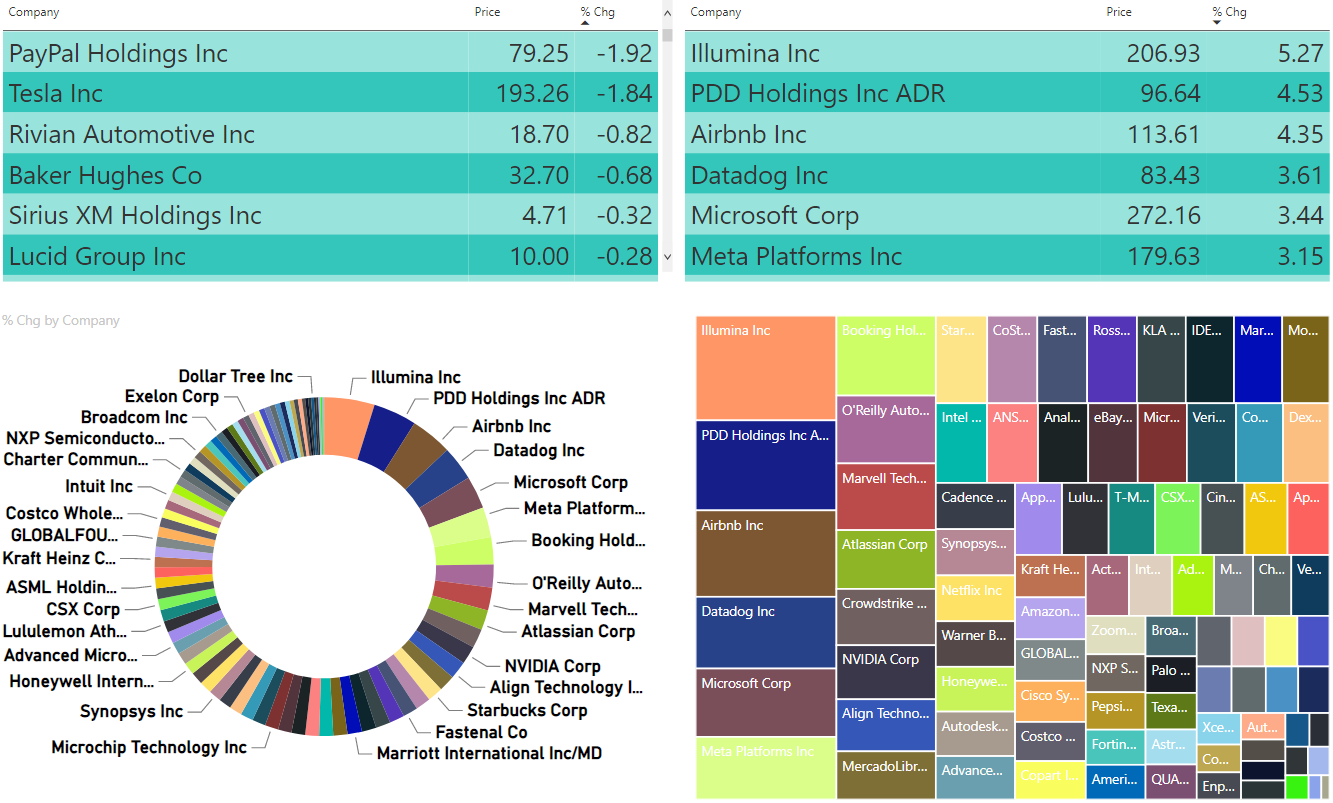Sort left table by Price column header
The width and height of the screenshot is (1333, 803).
[488, 12]
